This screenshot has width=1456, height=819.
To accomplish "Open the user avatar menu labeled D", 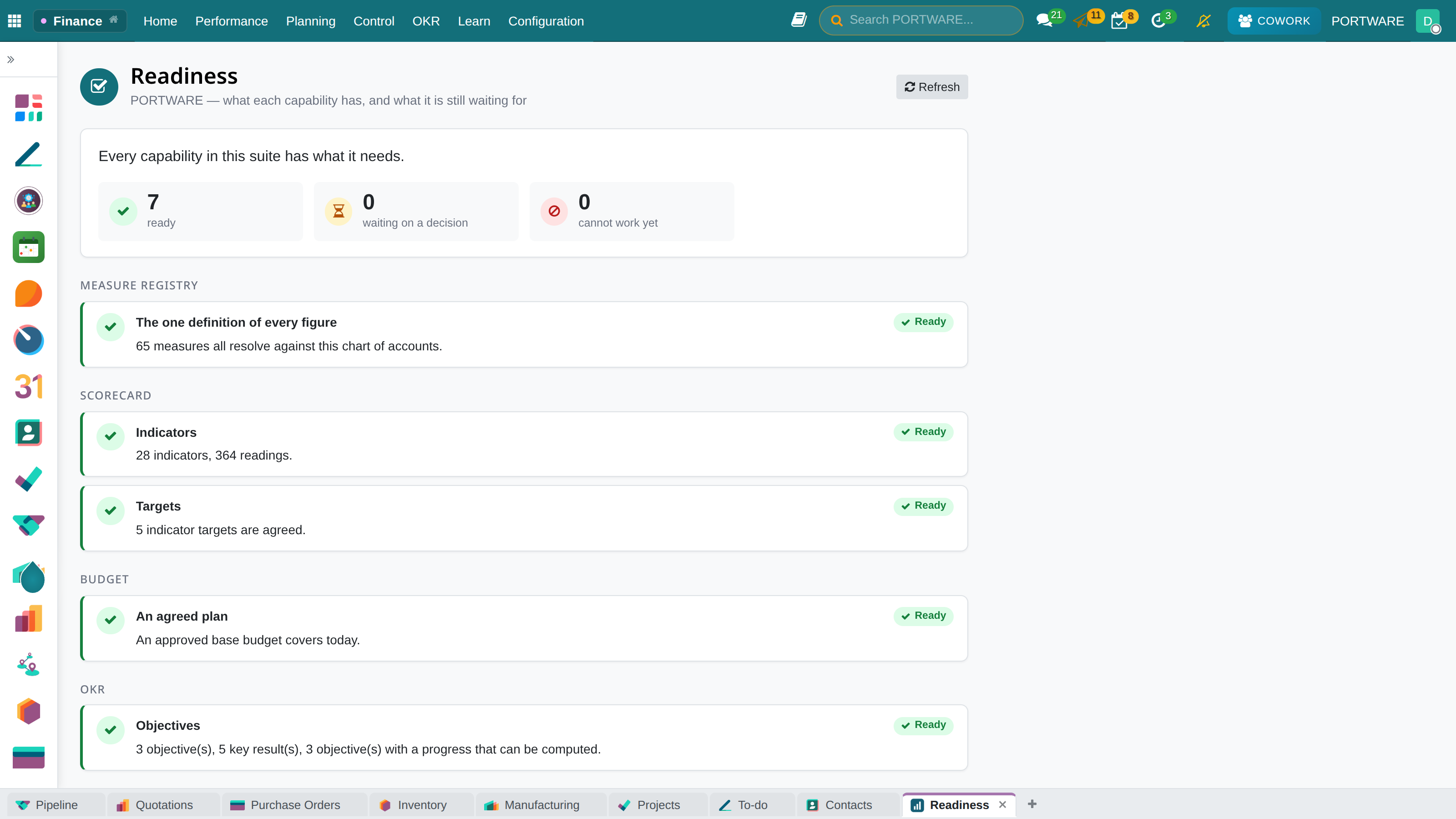I will coord(1428,21).
